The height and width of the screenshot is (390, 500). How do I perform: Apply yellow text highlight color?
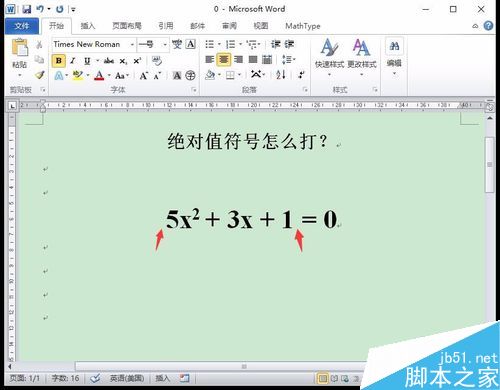[78, 76]
